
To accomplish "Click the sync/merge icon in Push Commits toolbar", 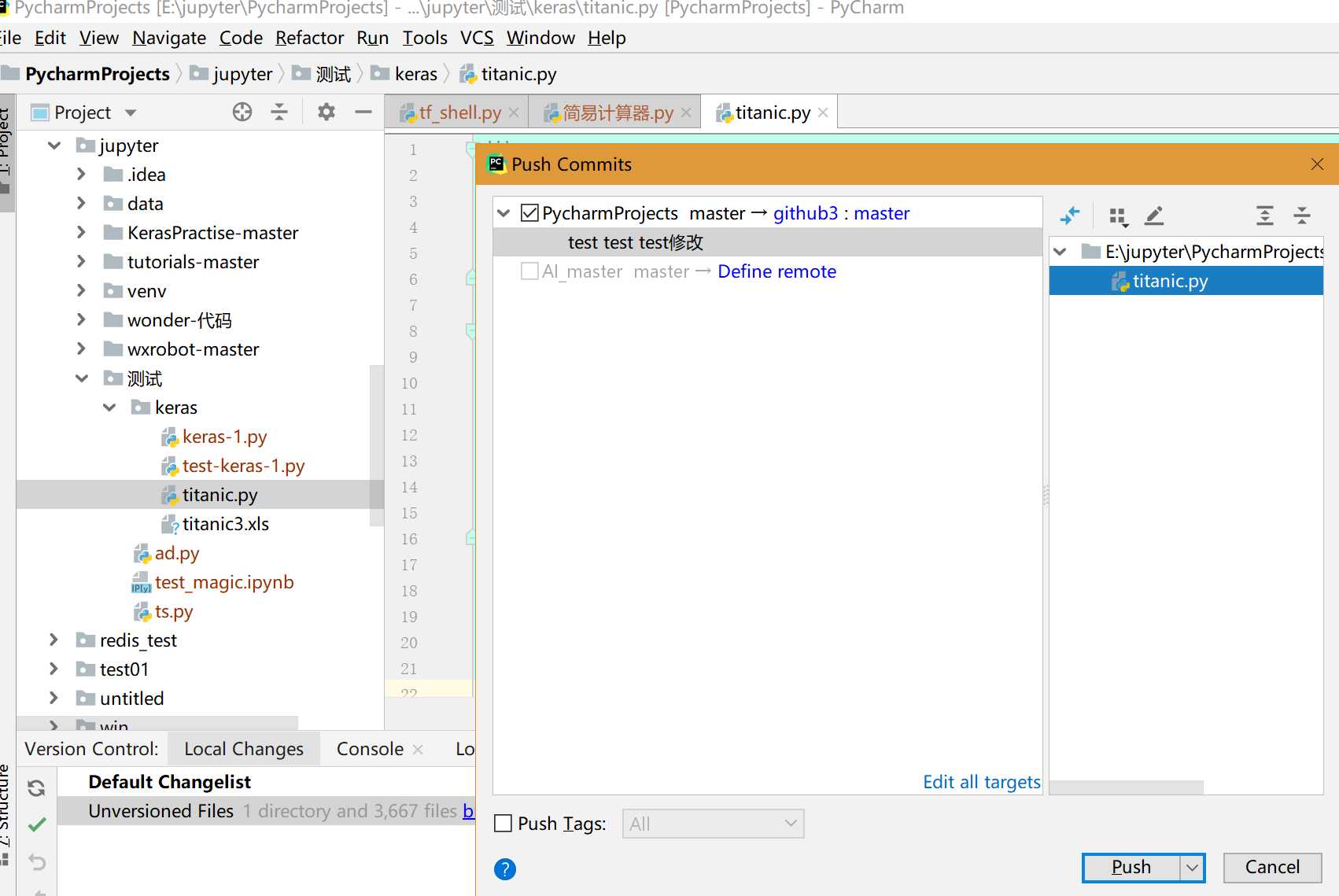I will 1070,216.
